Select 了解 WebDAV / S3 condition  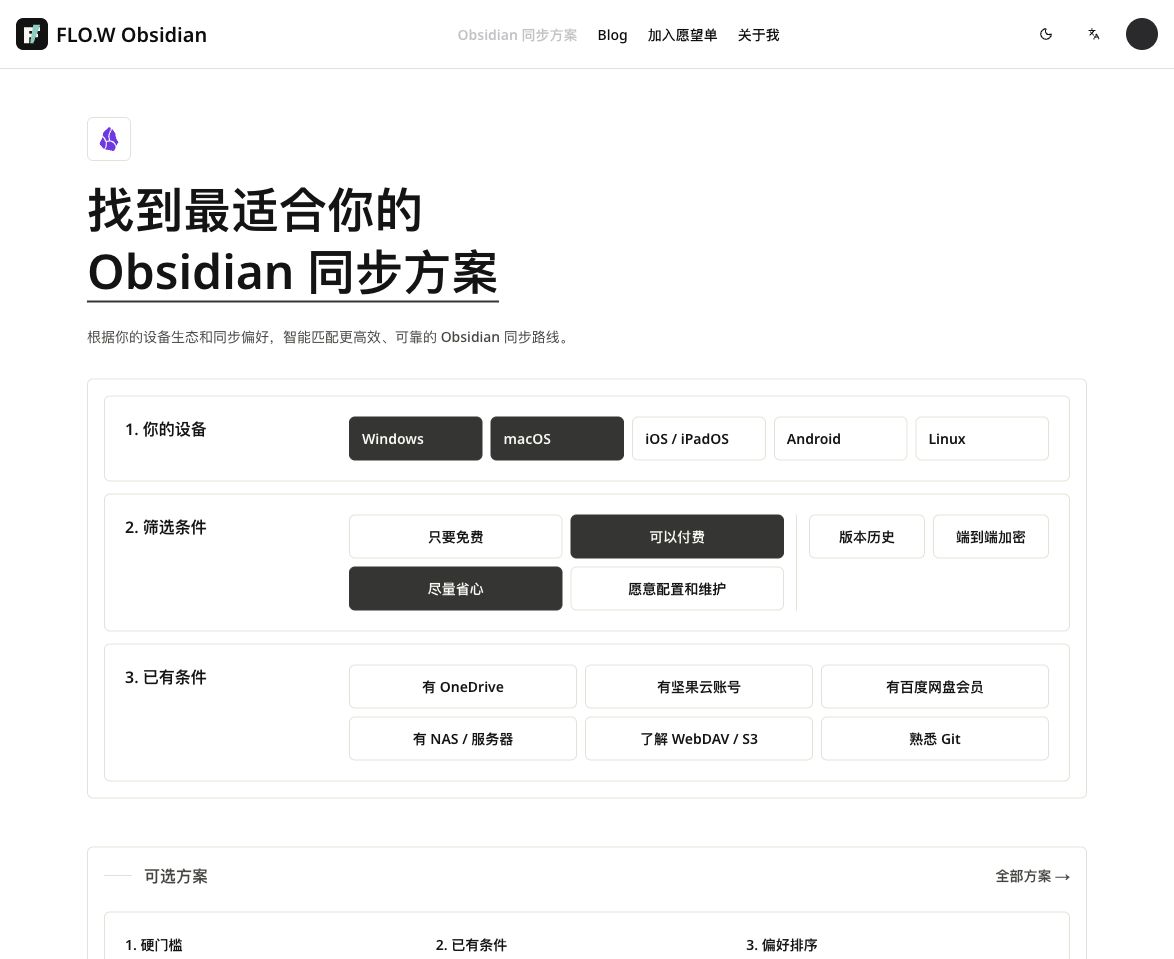(699, 739)
